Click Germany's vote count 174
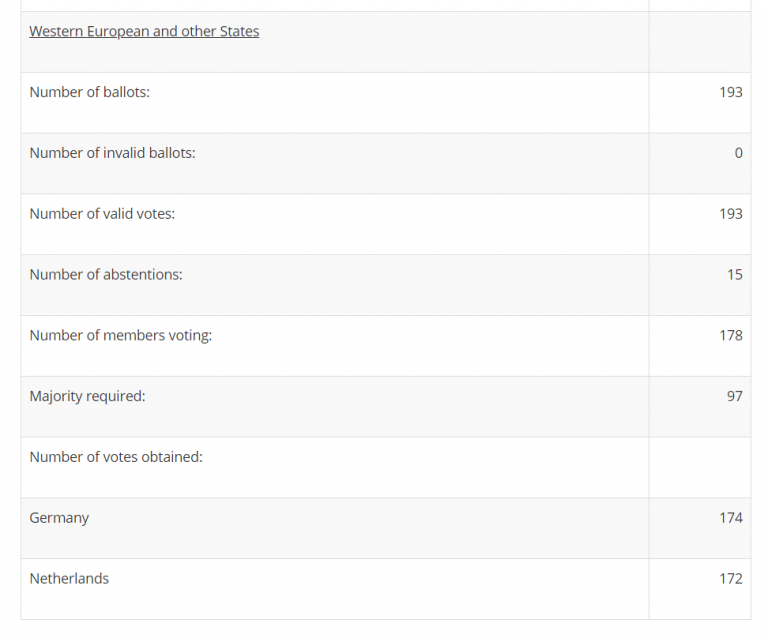This screenshot has height=642, width=768. pos(731,518)
